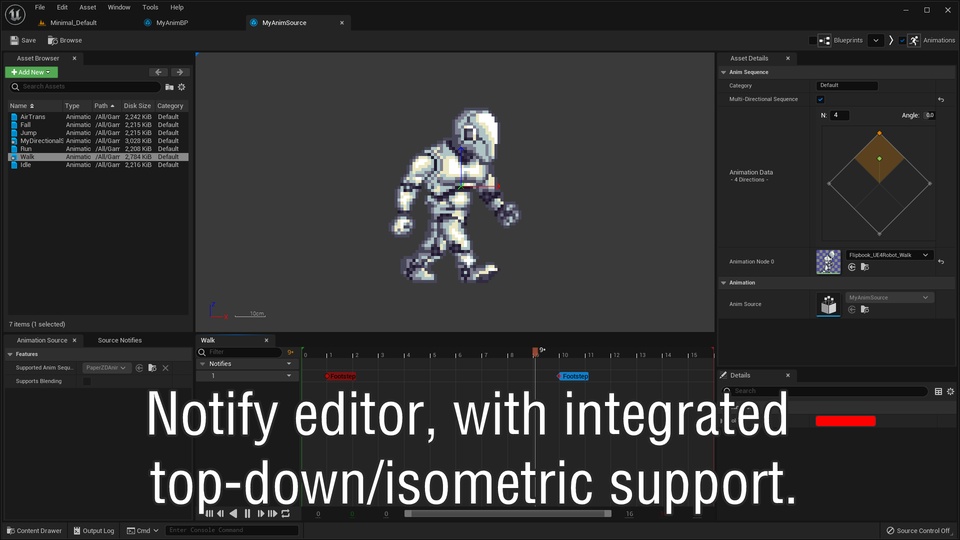Open Details panel settings gear
The image size is (960, 540).
tap(950, 391)
